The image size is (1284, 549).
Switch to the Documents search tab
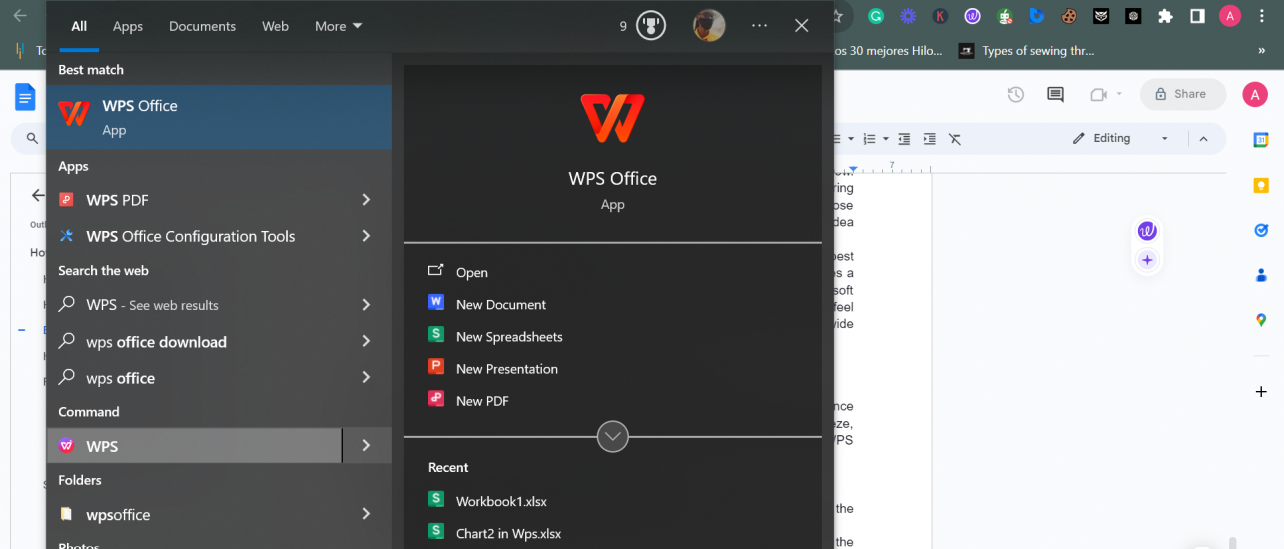point(202,26)
